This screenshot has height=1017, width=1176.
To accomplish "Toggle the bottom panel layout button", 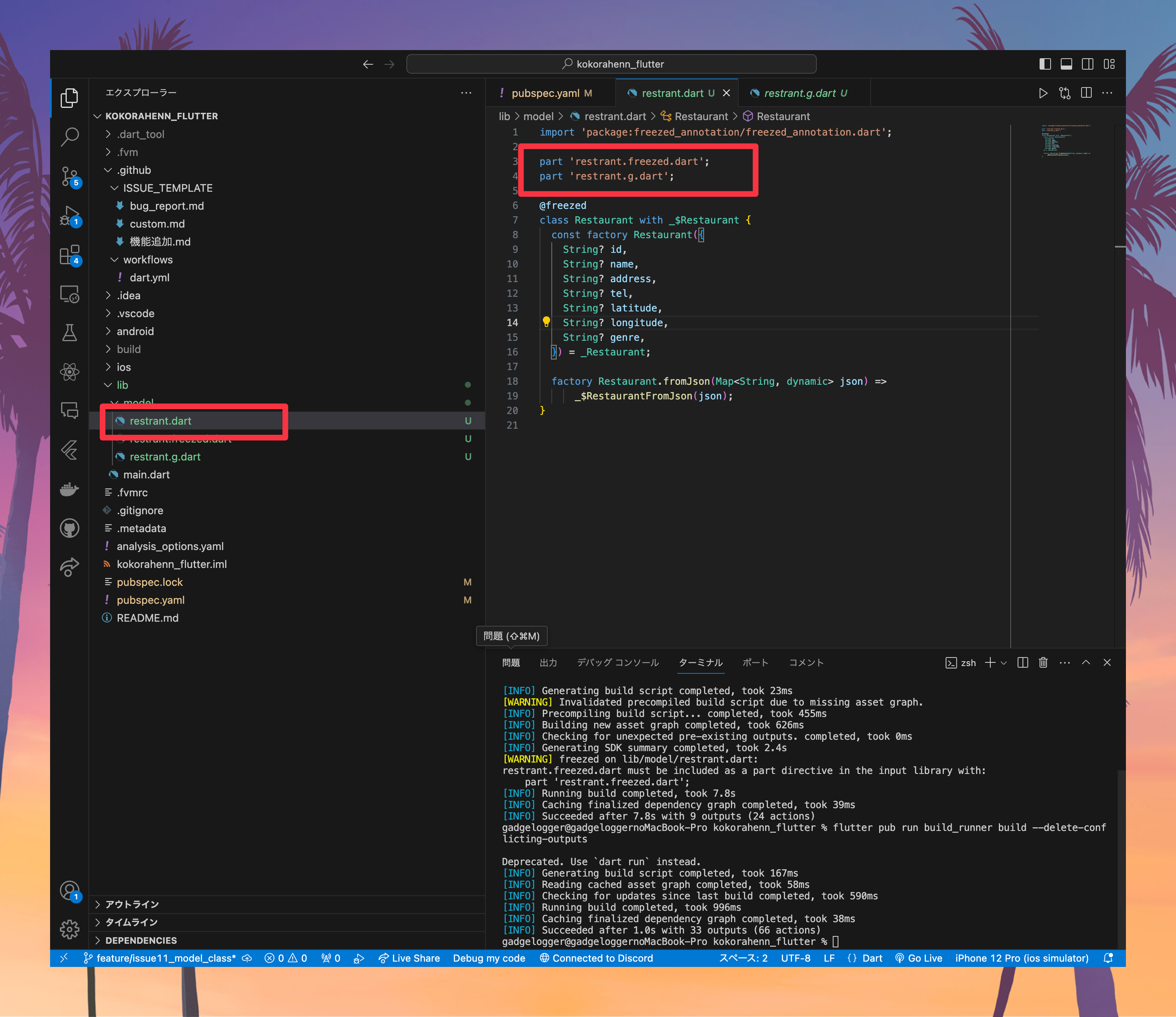I will tap(1066, 64).
